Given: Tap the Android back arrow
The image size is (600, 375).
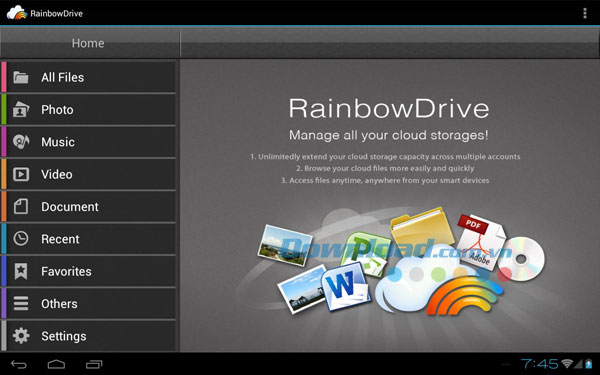Looking at the screenshot, I should tap(18, 364).
